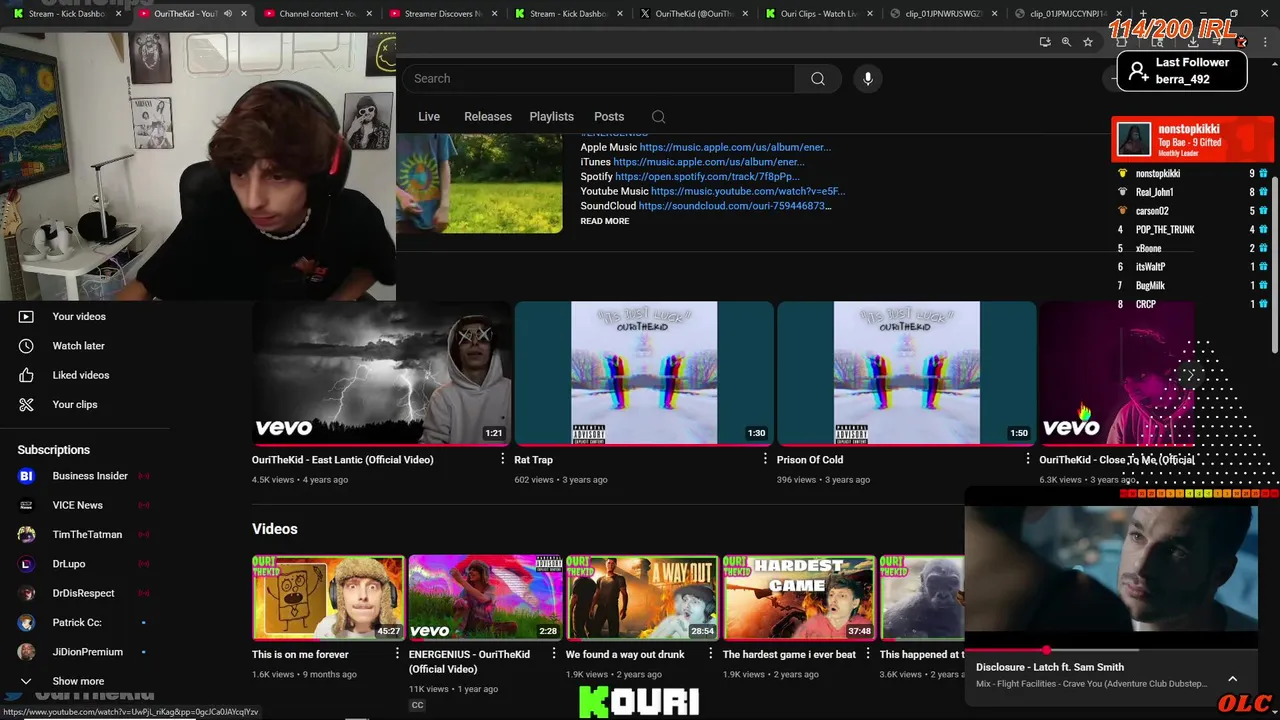Expand the mini player queue chevron
Viewport: 1280px width, 720px height.
click(x=1232, y=678)
